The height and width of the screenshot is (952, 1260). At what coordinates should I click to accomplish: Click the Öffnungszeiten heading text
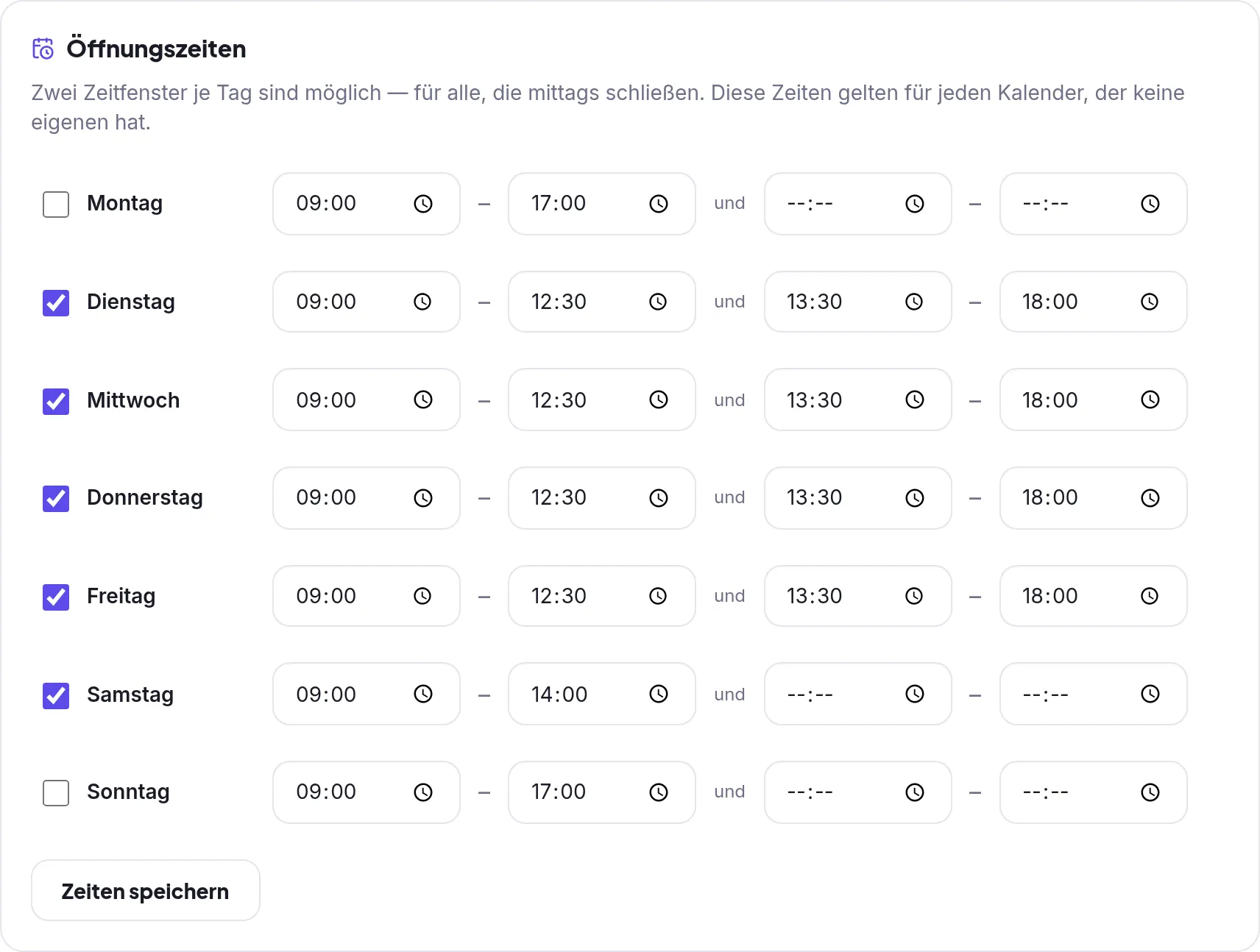[x=156, y=49]
